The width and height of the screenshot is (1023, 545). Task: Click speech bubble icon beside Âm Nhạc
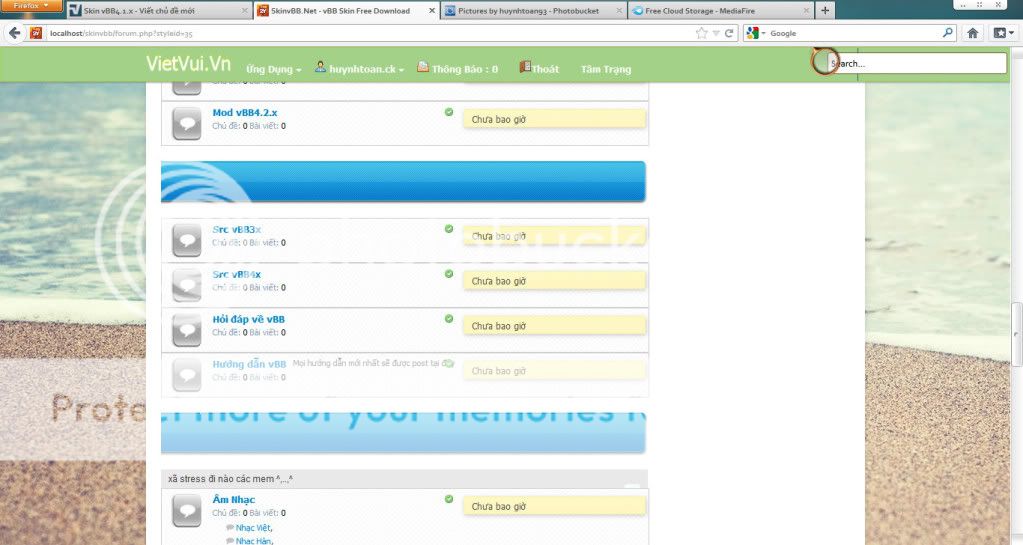pos(186,509)
